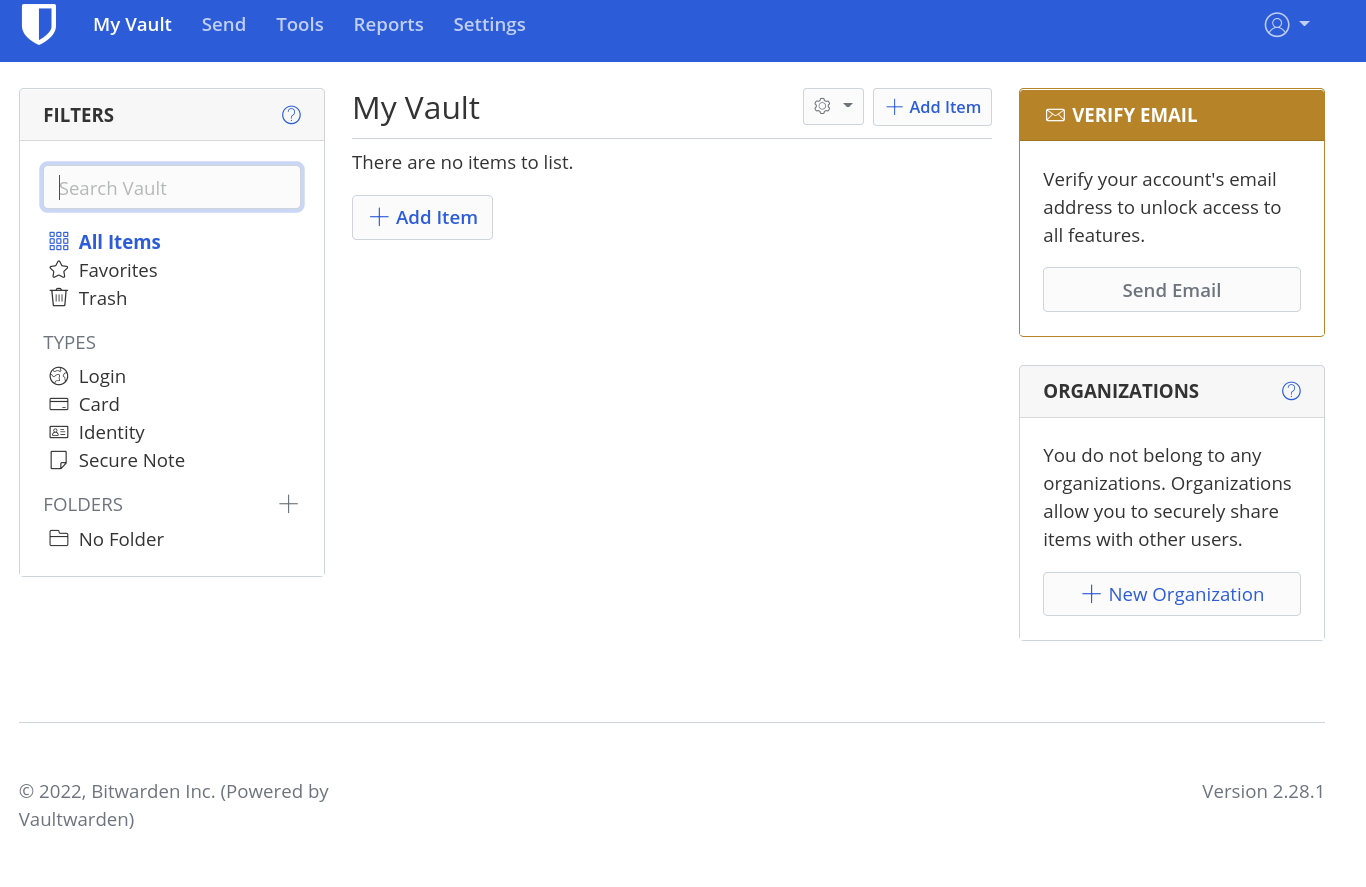Click the No Folder folder icon
Screen dimensions: 1366x887
(59, 539)
